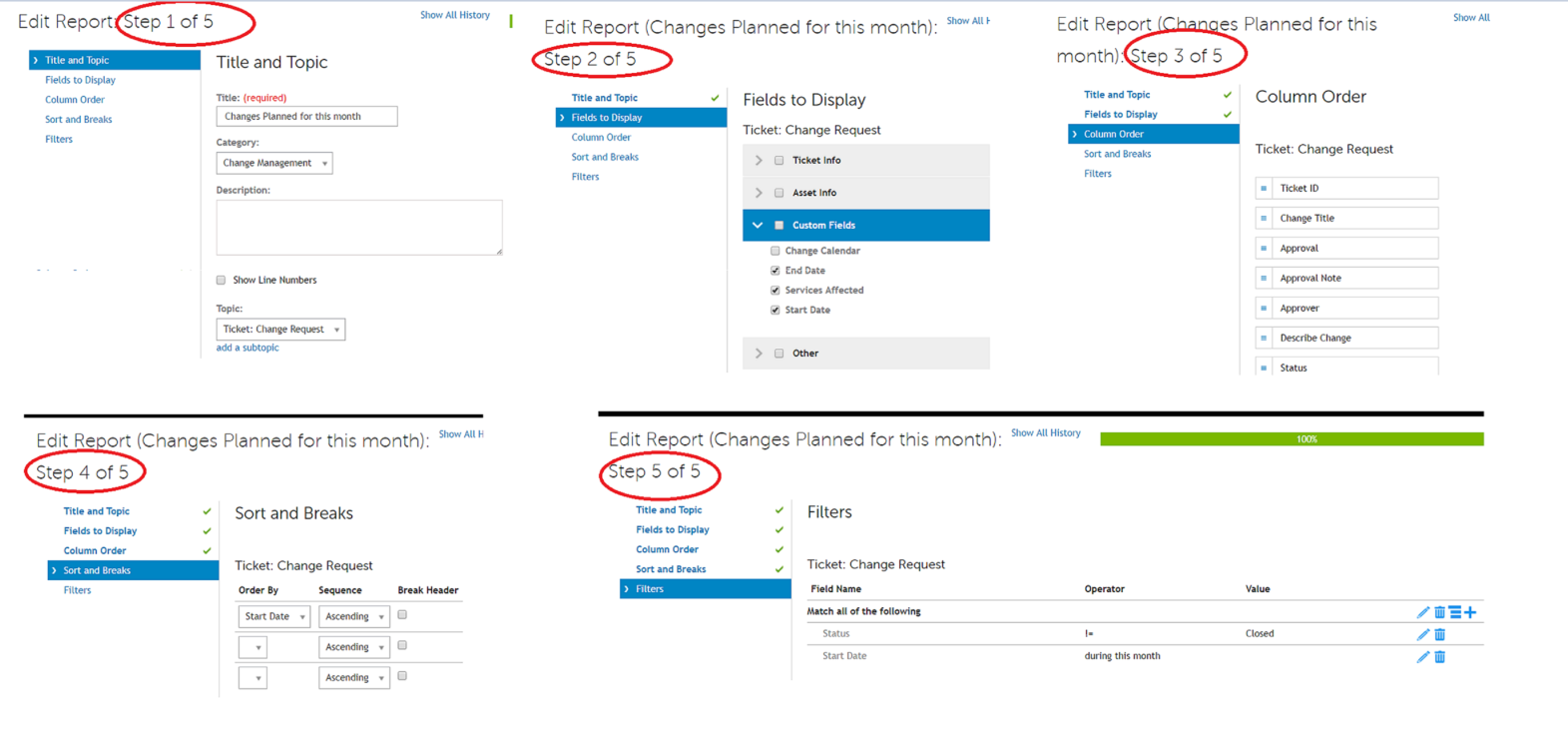Click into the Description text area
1568x749 pixels.
pos(359,227)
